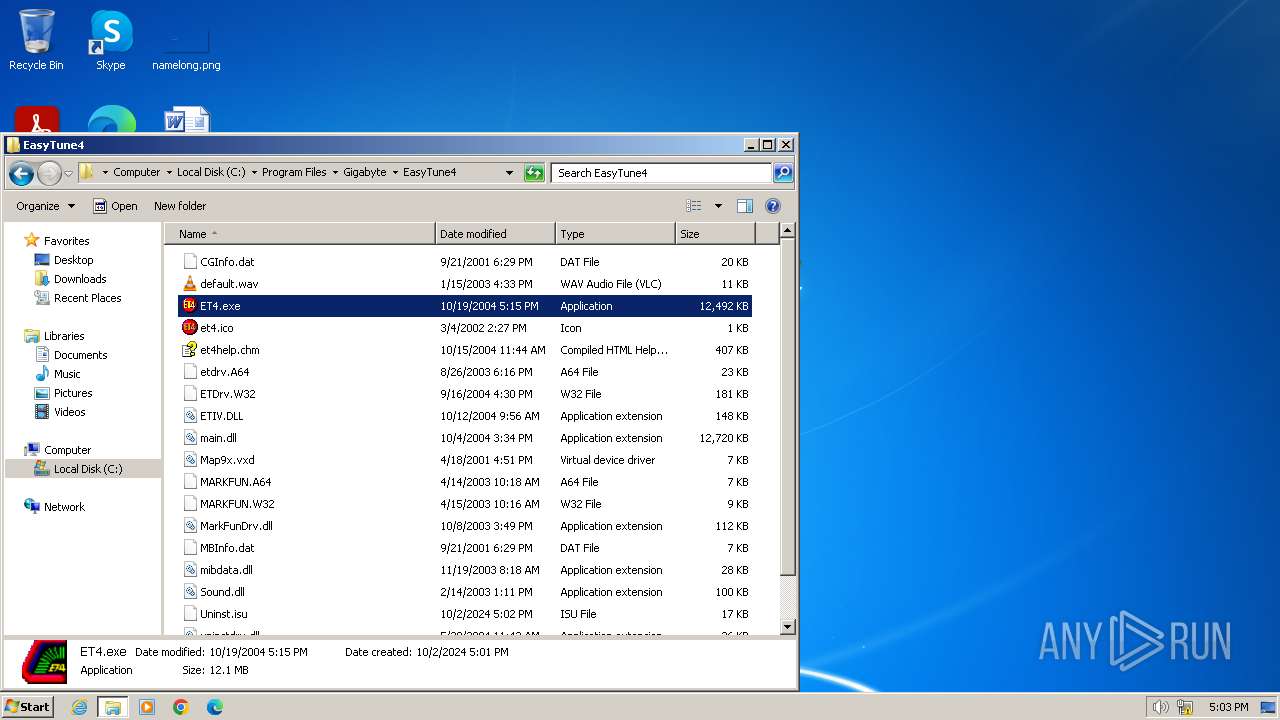Click the Show desktop button

click(x=1268, y=707)
